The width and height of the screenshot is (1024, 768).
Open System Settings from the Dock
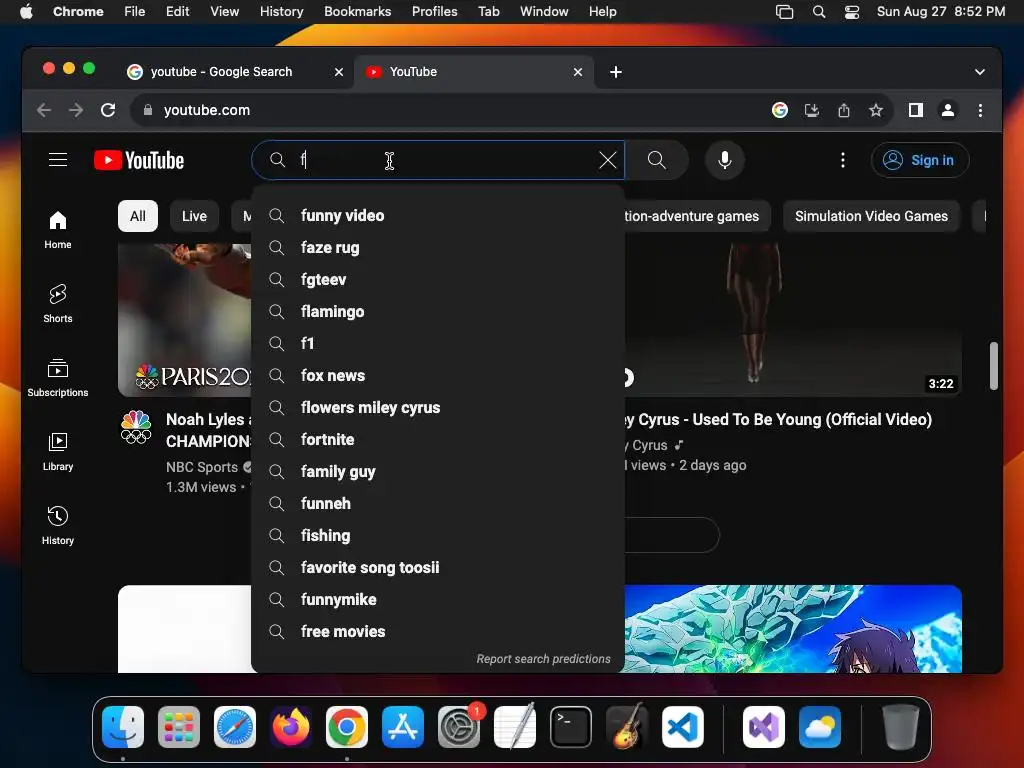coord(458,727)
